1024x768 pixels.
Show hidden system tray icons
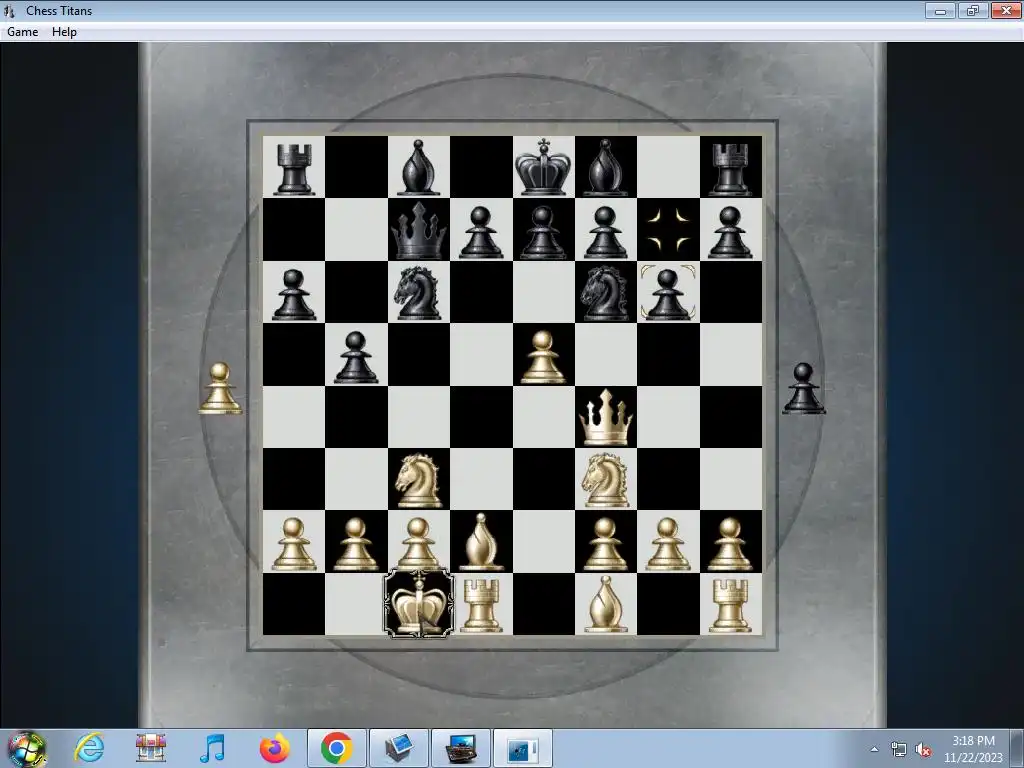[874, 749]
